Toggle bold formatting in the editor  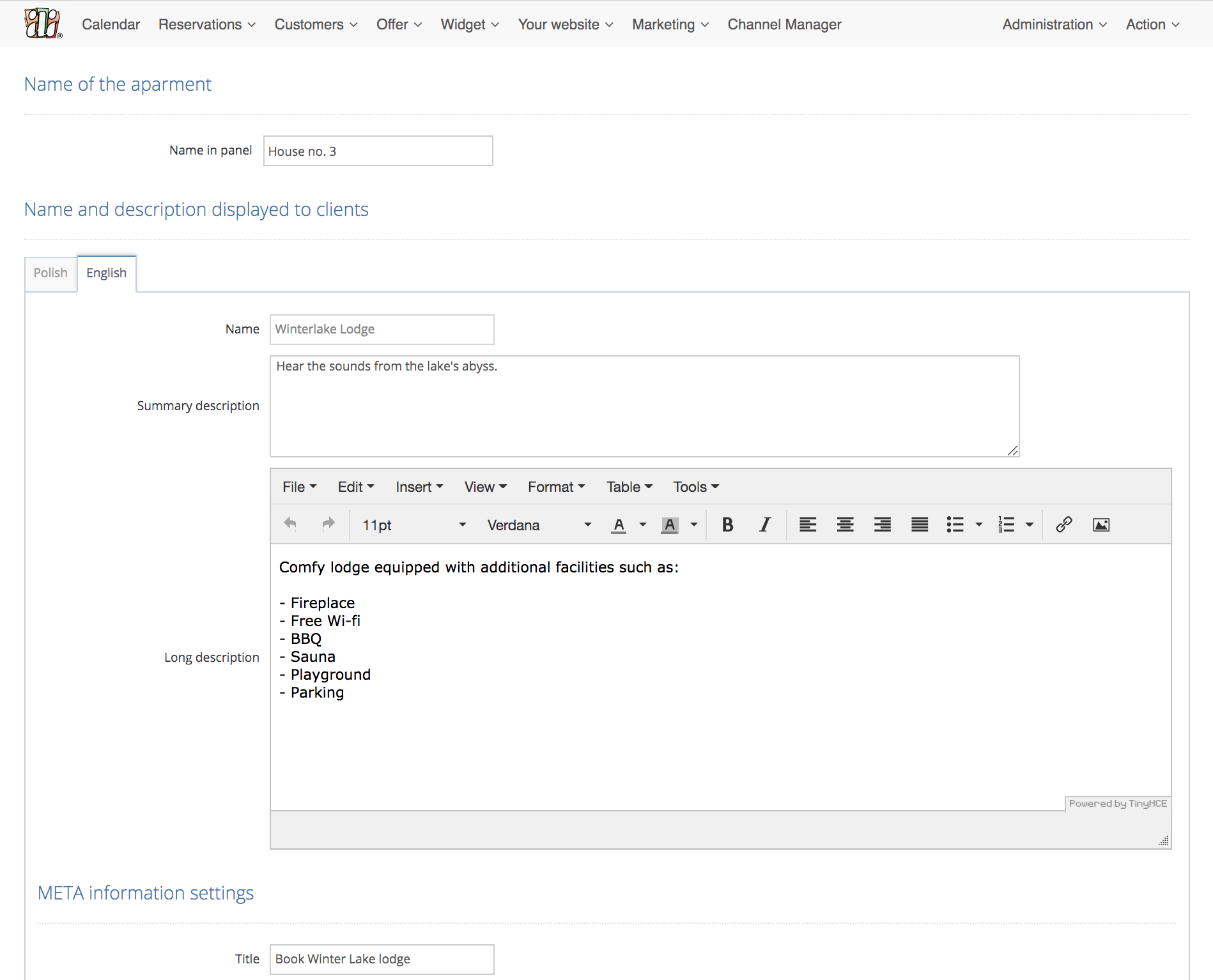[x=727, y=524]
